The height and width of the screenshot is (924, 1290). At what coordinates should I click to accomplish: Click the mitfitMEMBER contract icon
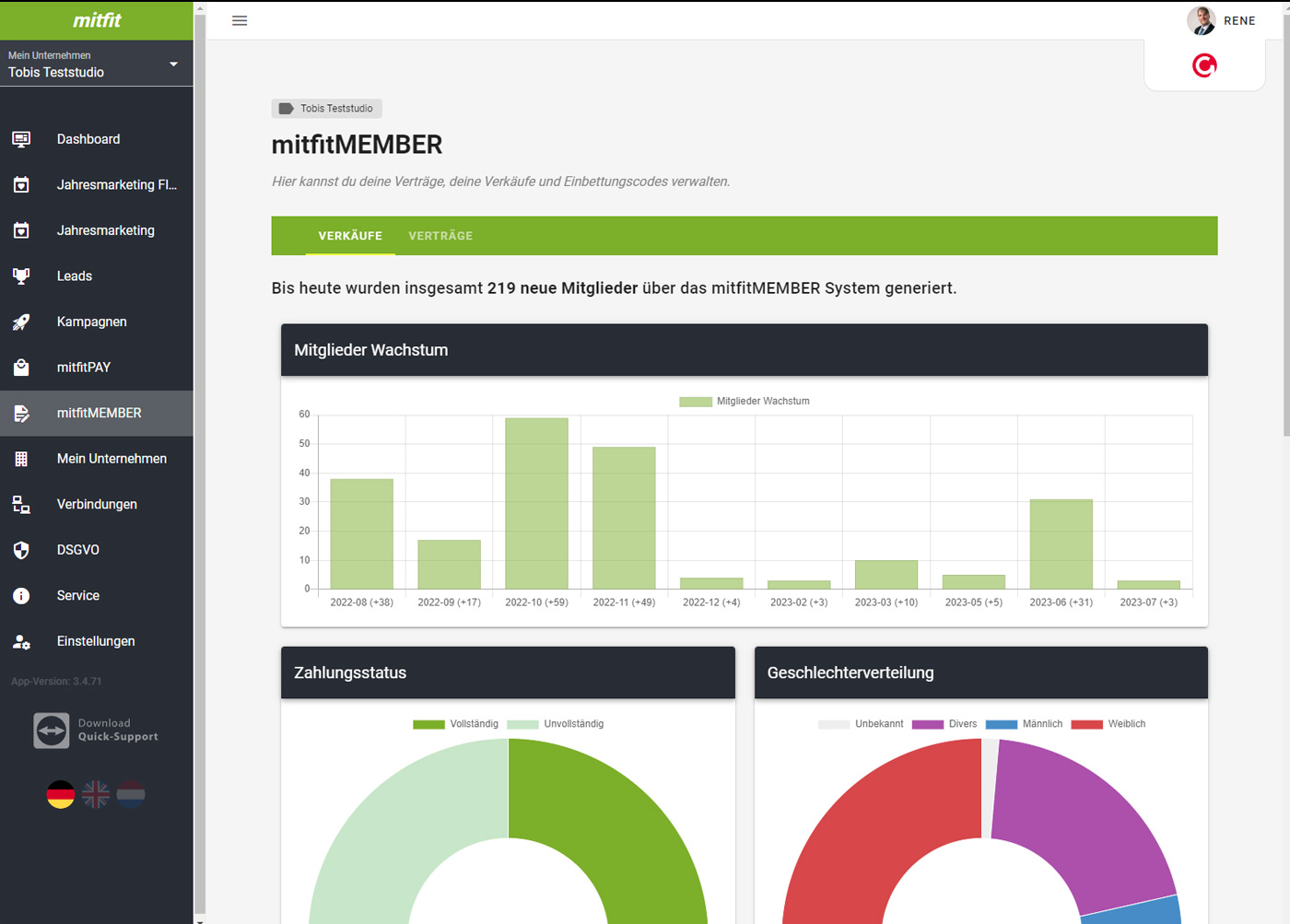(21, 413)
